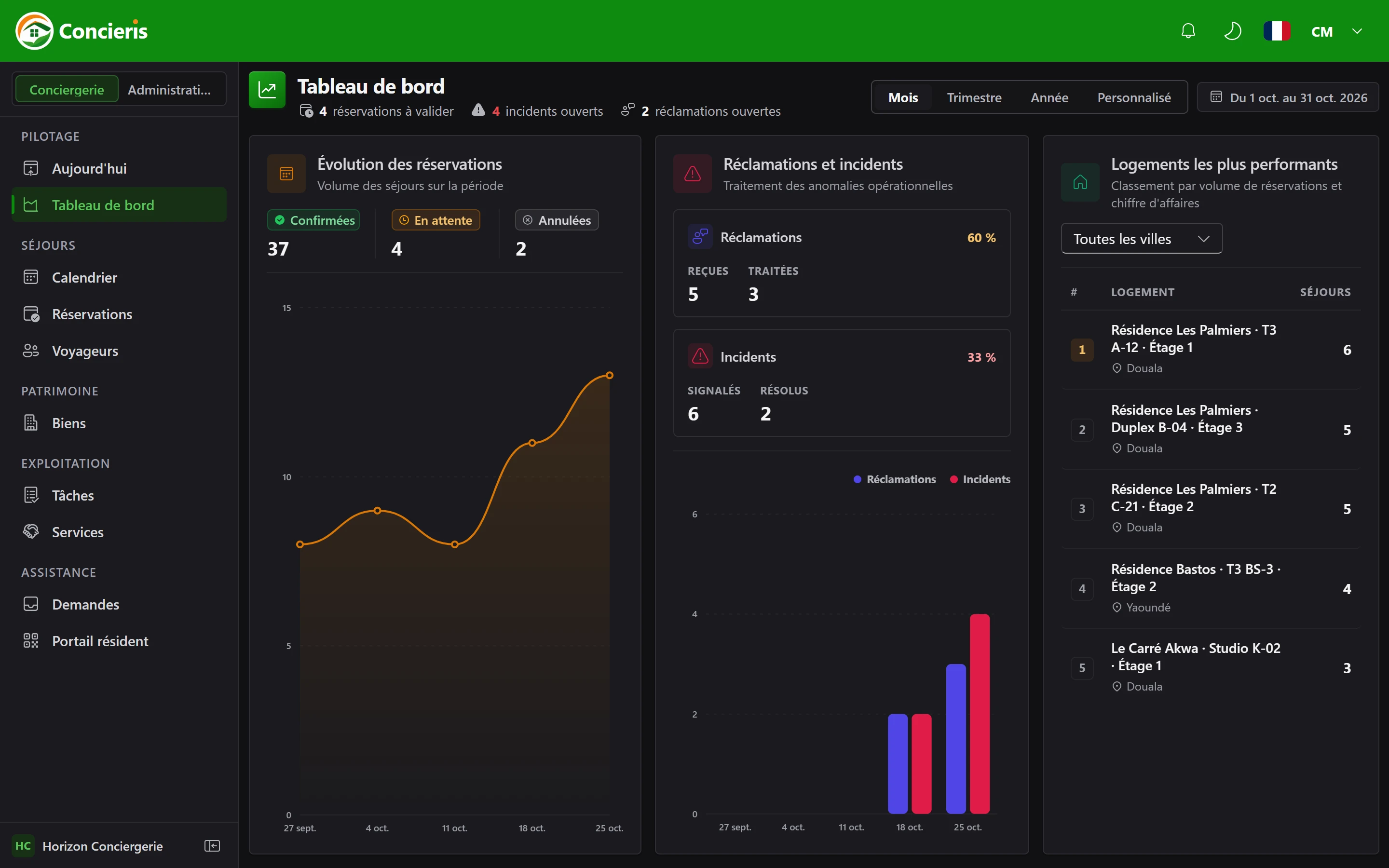Change language via French flag

click(x=1277, y=31)
